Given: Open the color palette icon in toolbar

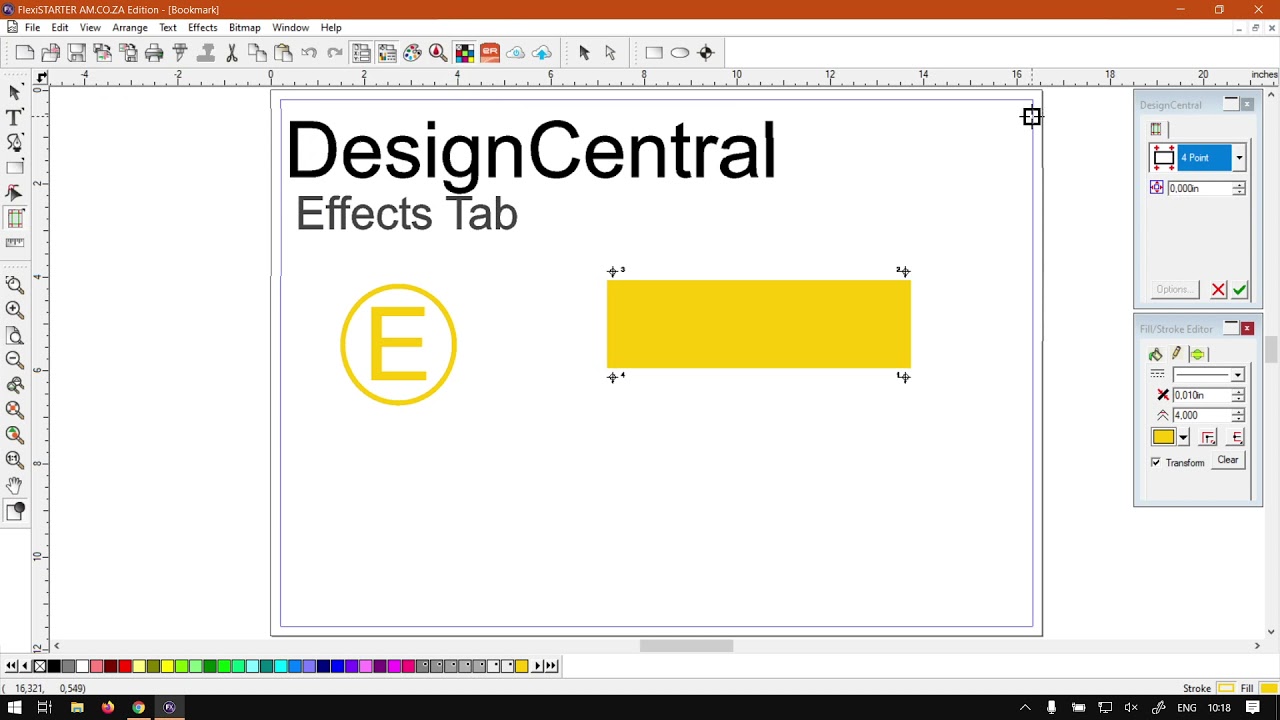Looking at the screenshot, I should click(x=413, y=53).
